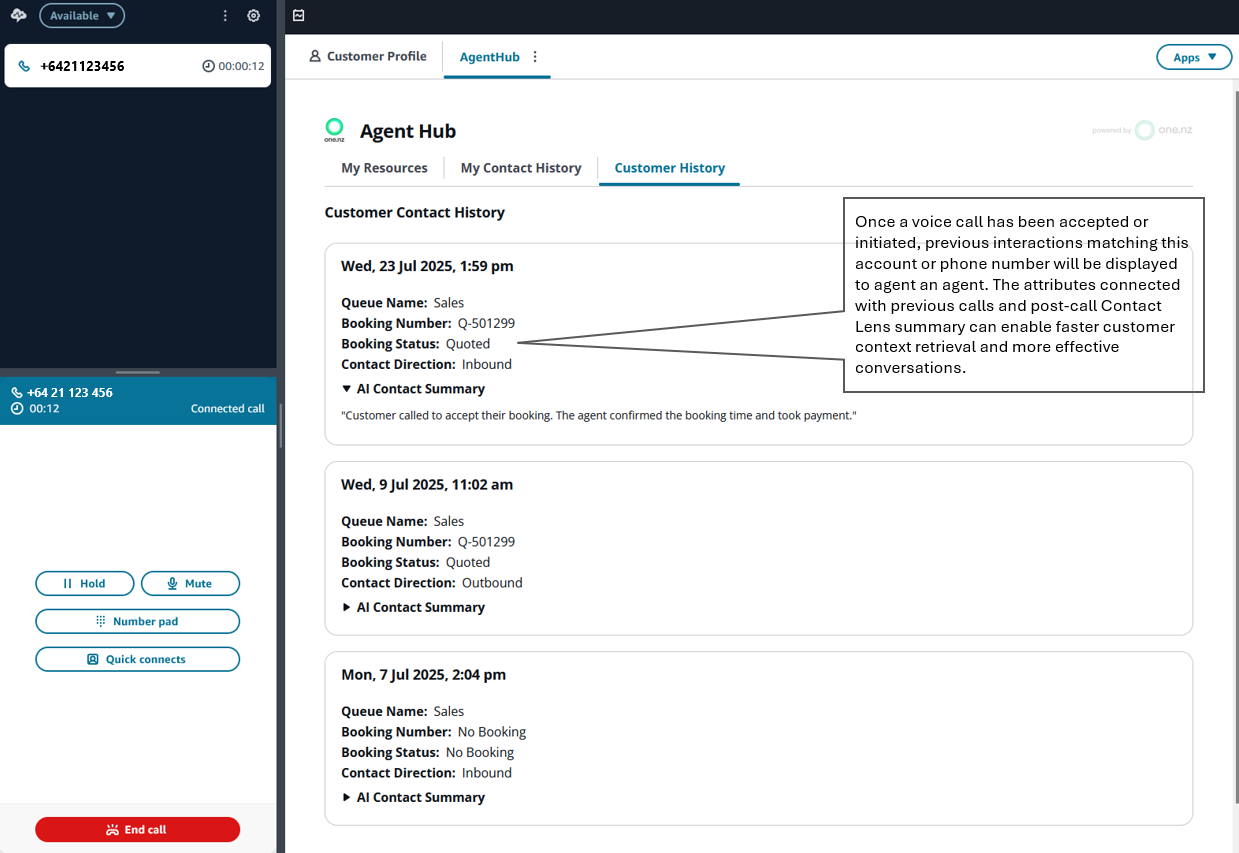1239x853 pixels.
Task: Open the Available status dropdown
Action: (82, 16)
